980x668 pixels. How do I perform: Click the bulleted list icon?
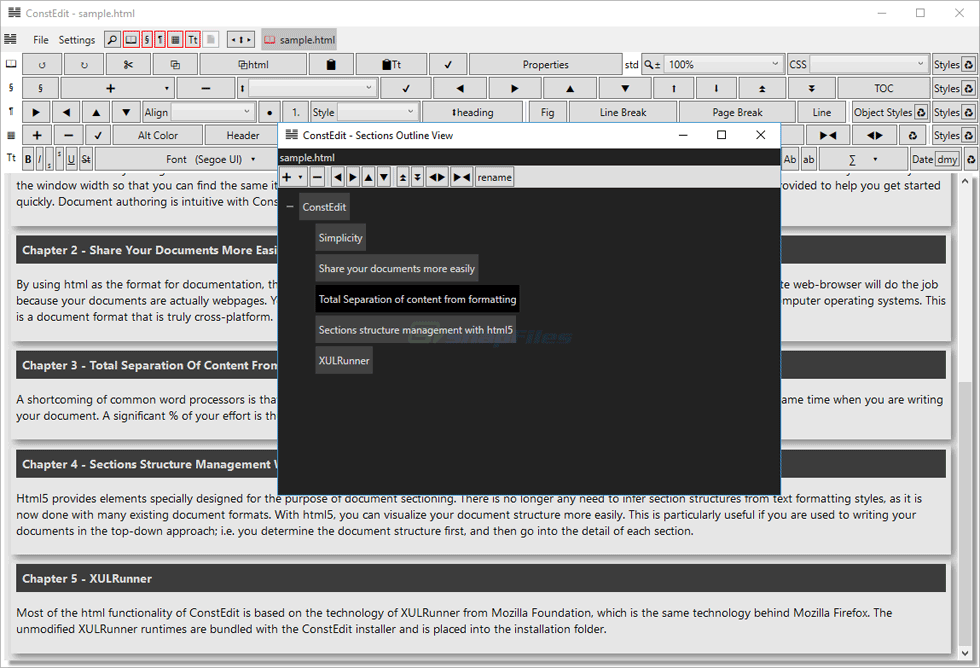[269, 113]
